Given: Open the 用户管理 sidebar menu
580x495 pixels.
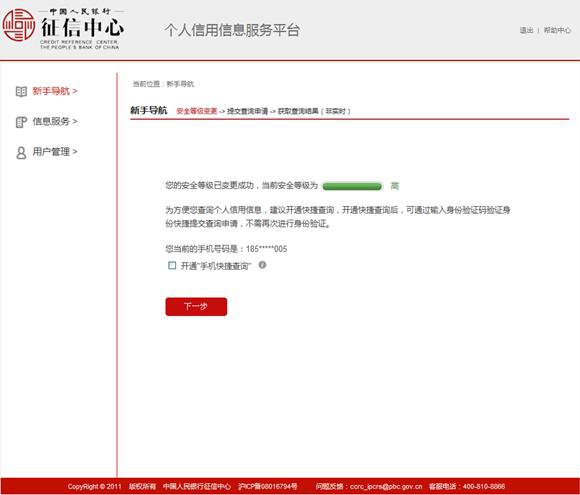Looking at the screenshot, I should point(55,152).
